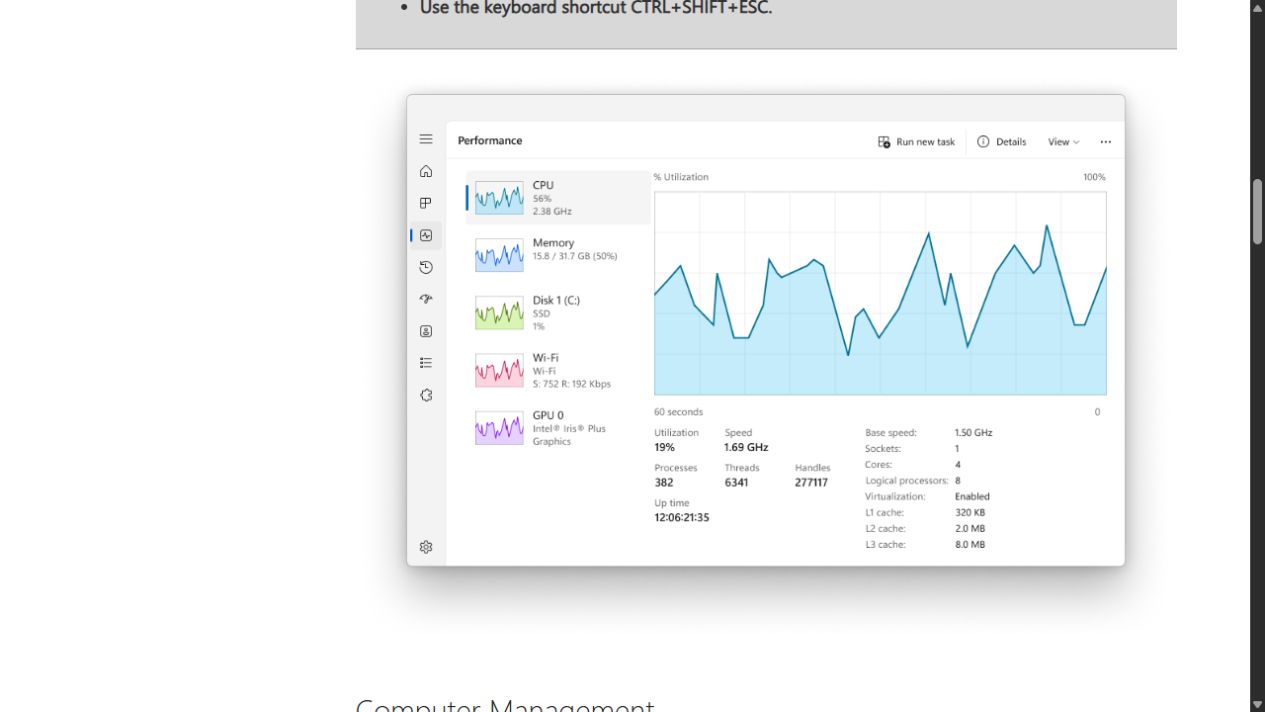Click the "12:06:21:35" up time value
Screen dimensions: 1265x712
pyautogui.click(x=682, y=518)
